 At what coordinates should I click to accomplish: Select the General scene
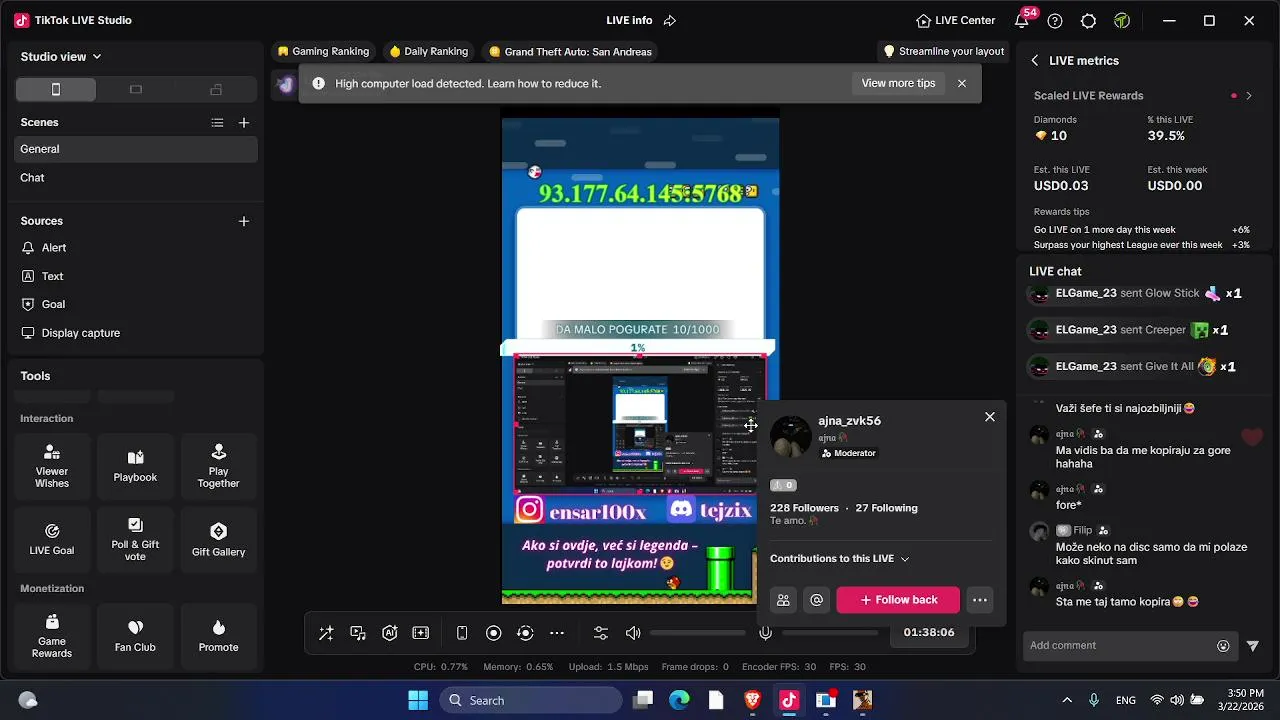pos(136,149)
